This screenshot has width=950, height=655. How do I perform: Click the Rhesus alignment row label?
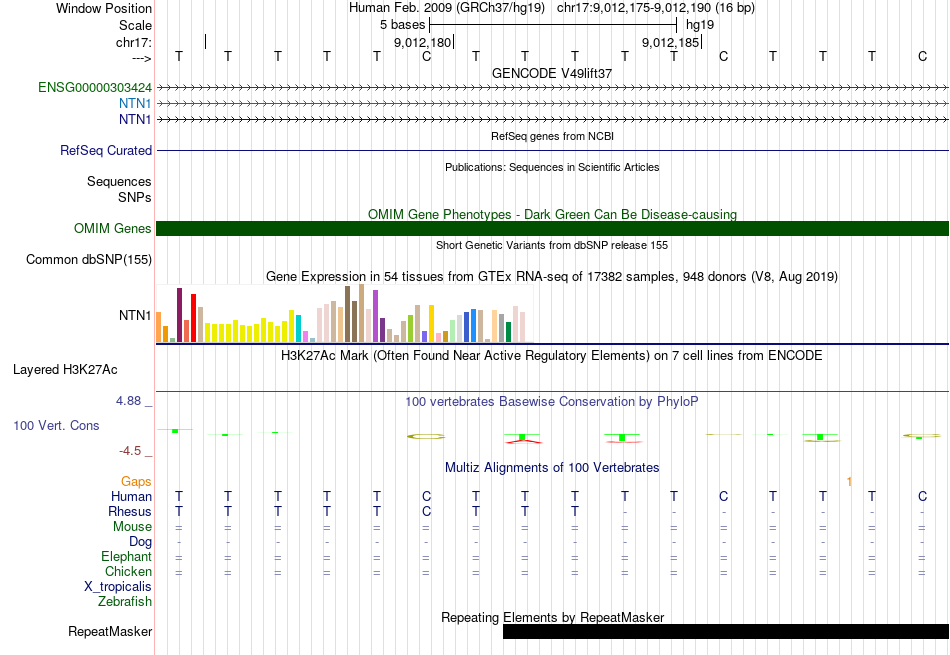(130, 511)
